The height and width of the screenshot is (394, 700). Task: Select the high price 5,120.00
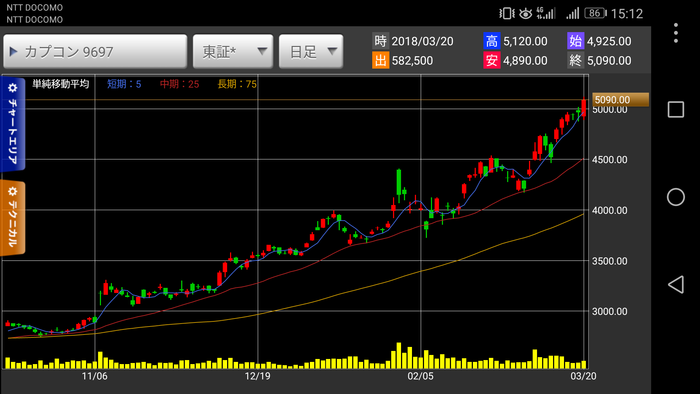coord(525,41)
